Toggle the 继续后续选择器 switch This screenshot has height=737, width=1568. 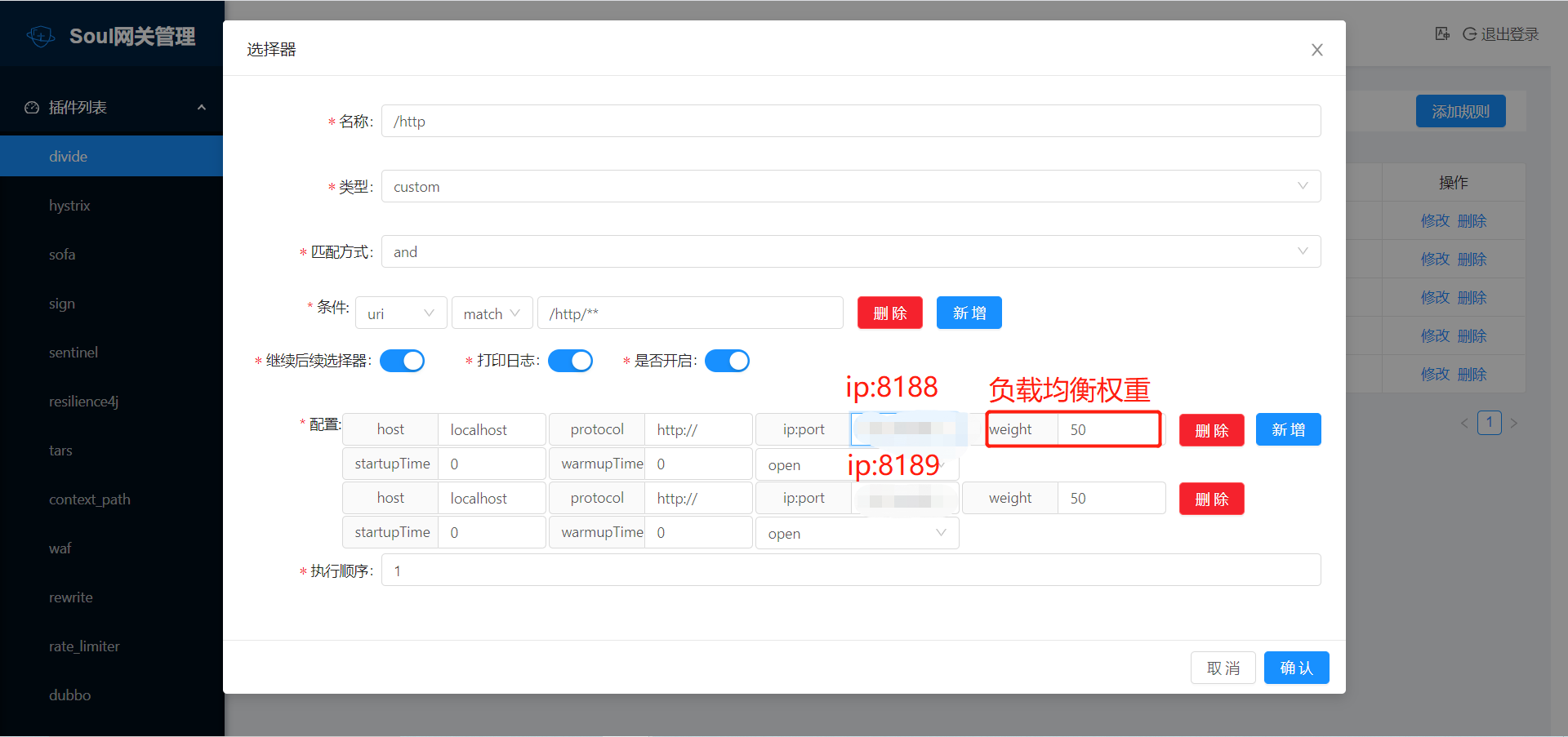402,361
